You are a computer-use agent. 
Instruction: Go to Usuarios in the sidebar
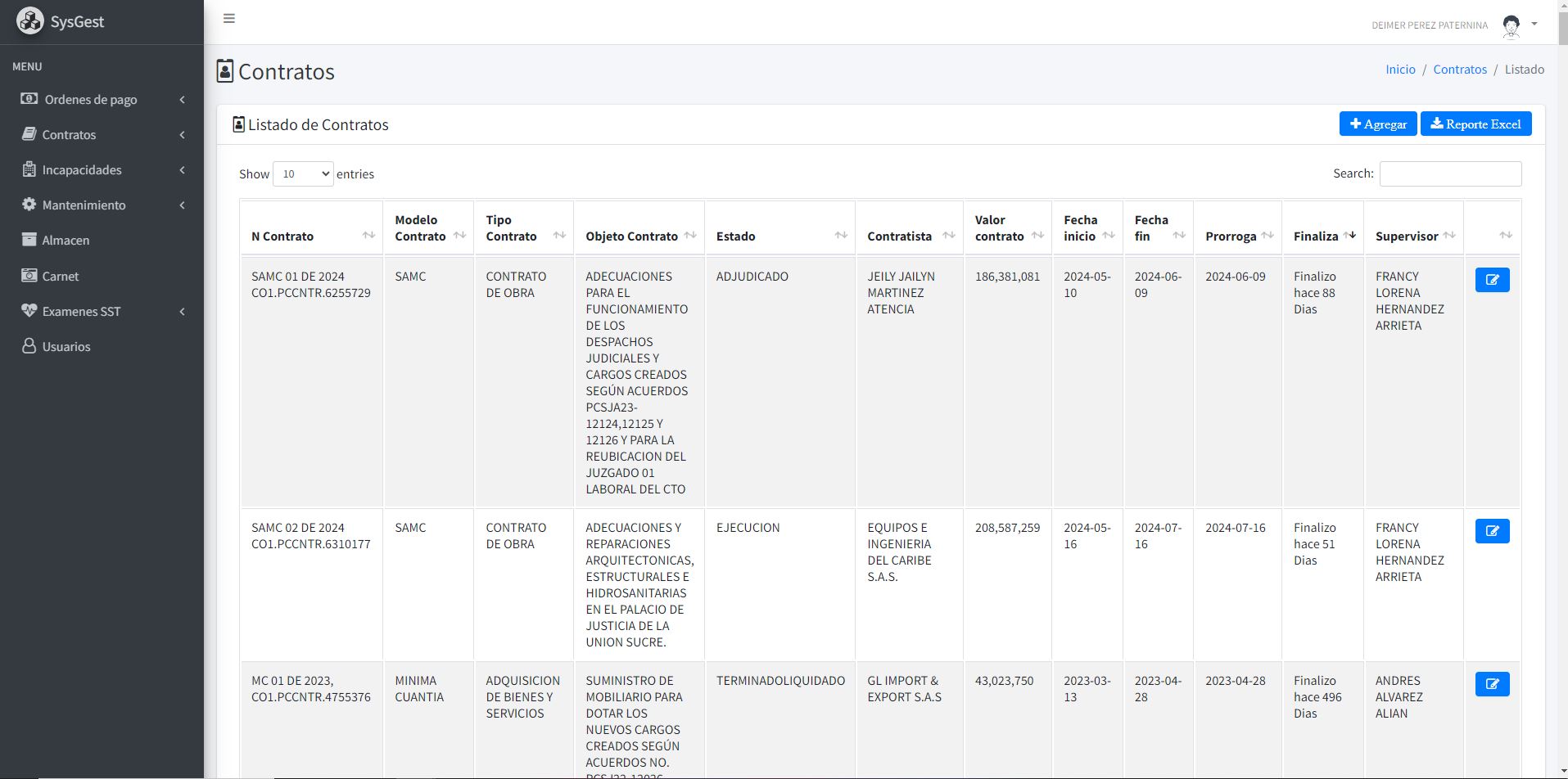(x=66, y=347)
